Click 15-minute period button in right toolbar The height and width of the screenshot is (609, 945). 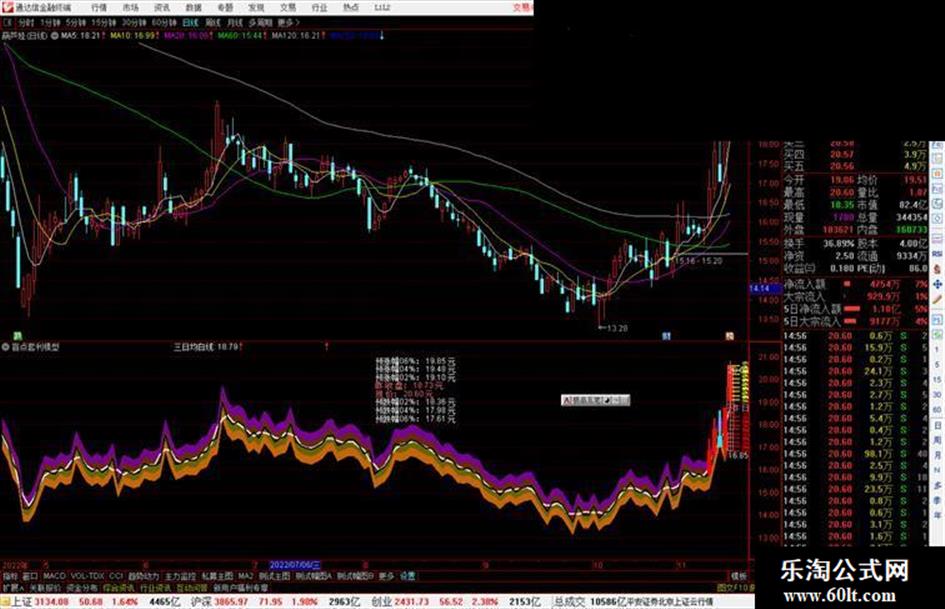coord(937,380)
